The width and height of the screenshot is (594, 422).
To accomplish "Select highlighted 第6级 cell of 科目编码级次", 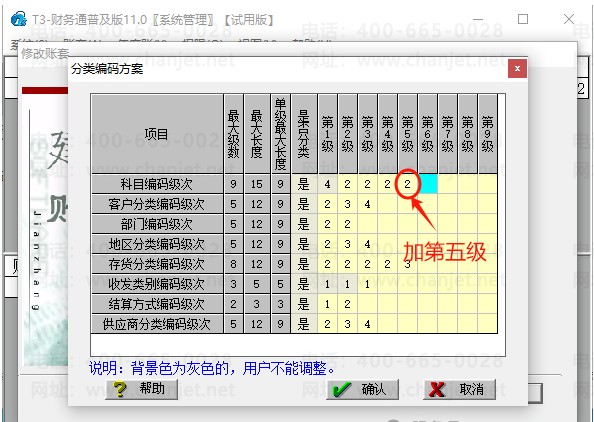I will [427, 184].
